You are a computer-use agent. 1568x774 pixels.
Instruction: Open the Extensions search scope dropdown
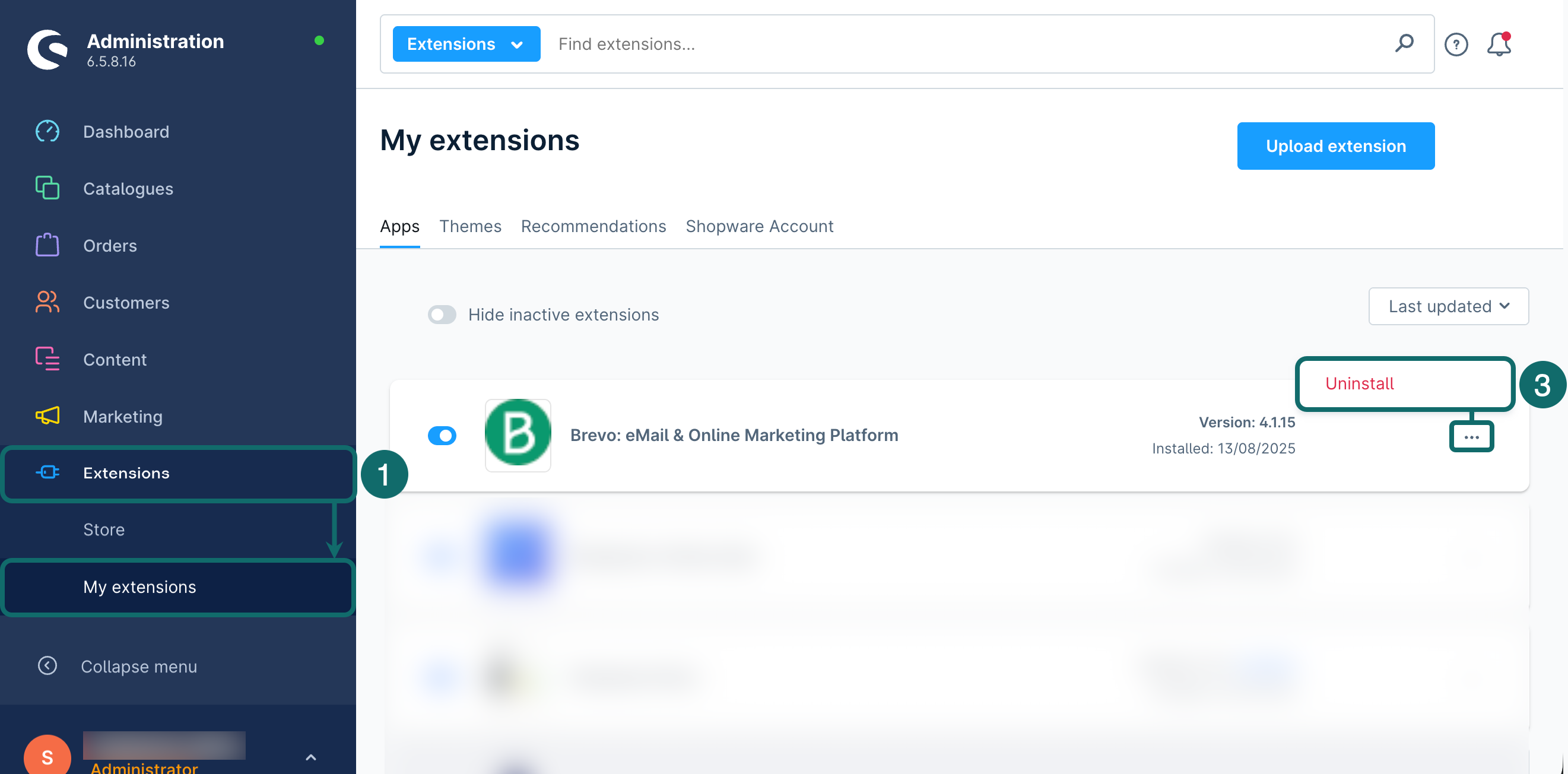click(466, 44)
